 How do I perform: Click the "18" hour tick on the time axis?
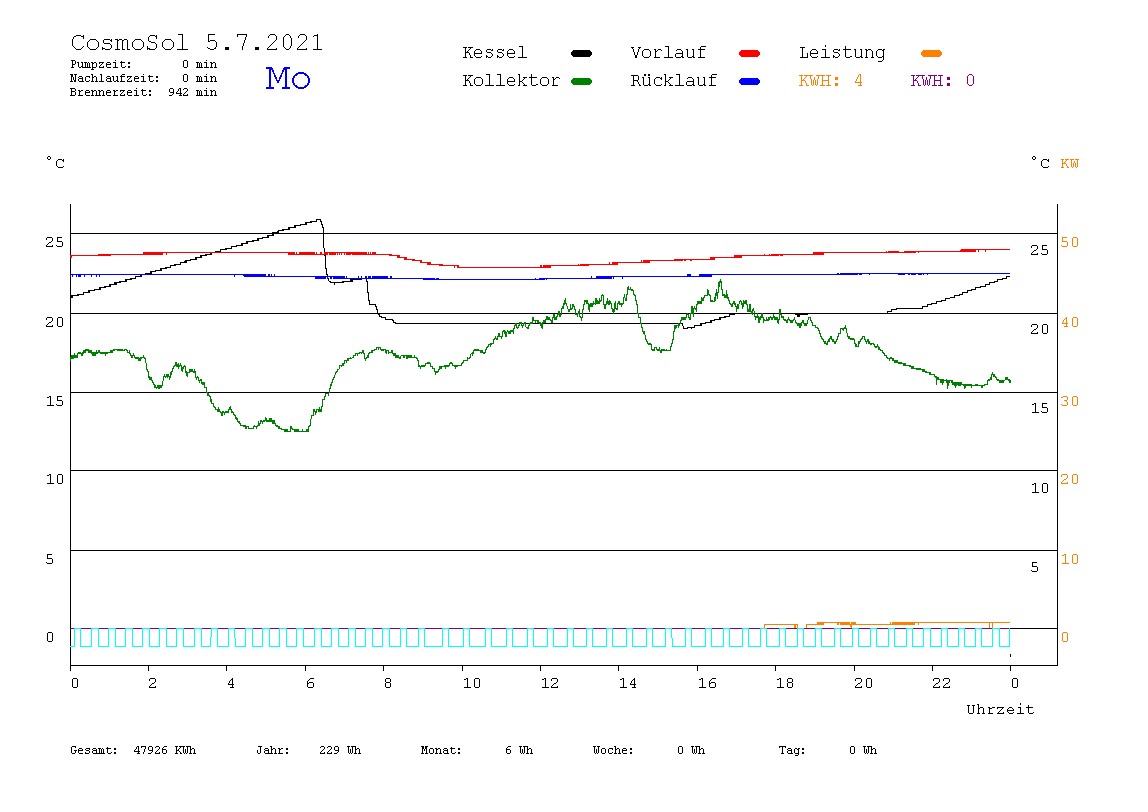[785, 683]
